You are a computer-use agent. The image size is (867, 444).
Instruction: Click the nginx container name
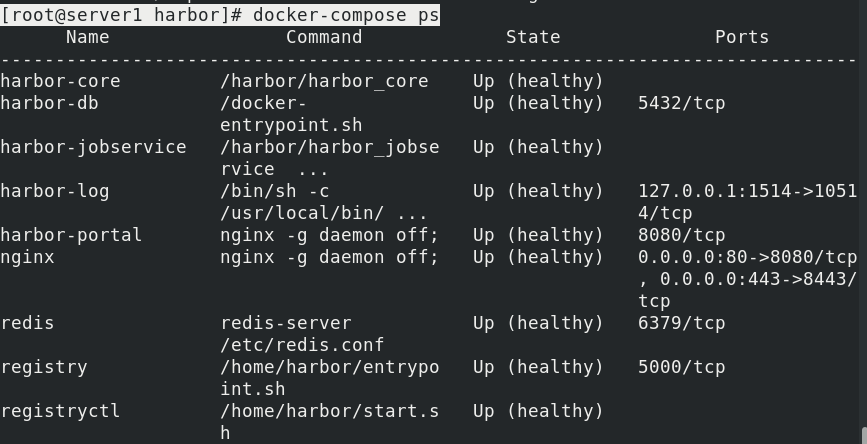pos(28,257)
